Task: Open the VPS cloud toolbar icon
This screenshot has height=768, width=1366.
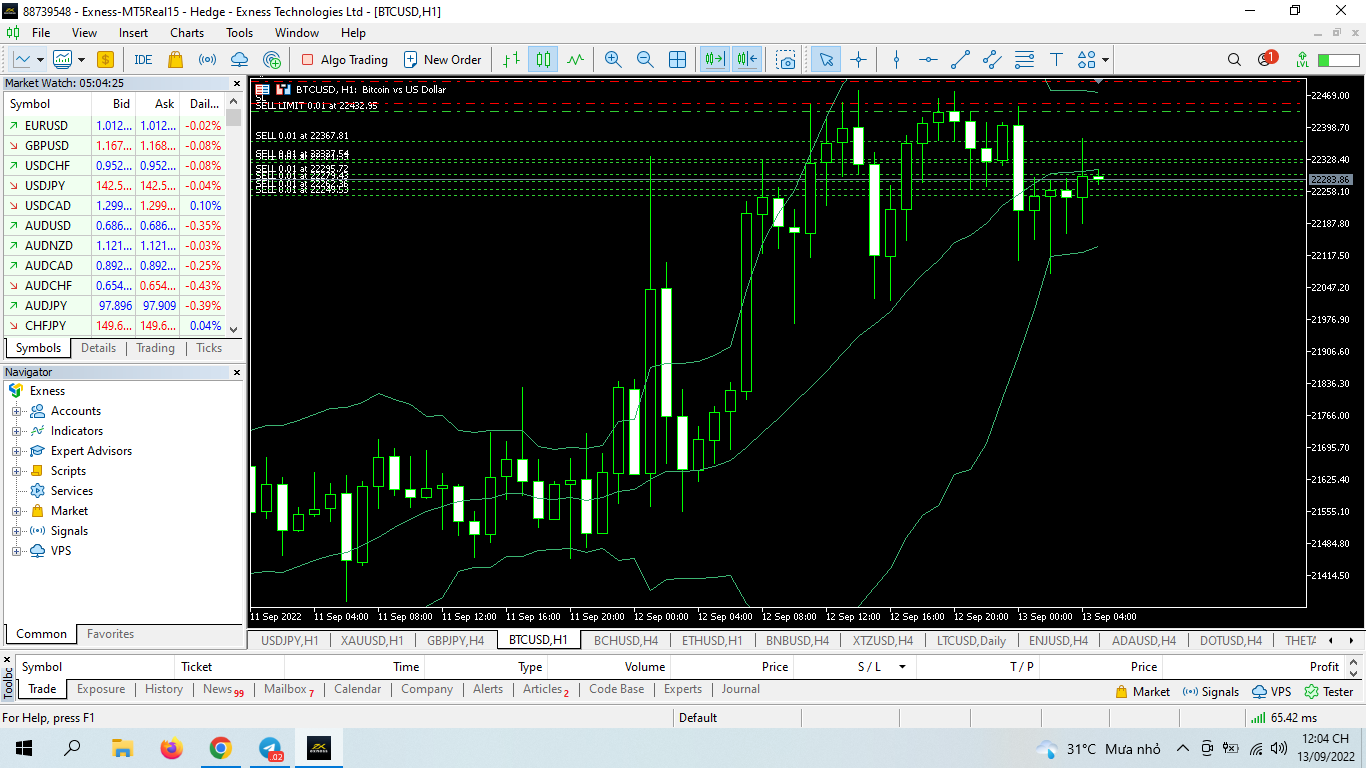Action: (x=240, y=59)
